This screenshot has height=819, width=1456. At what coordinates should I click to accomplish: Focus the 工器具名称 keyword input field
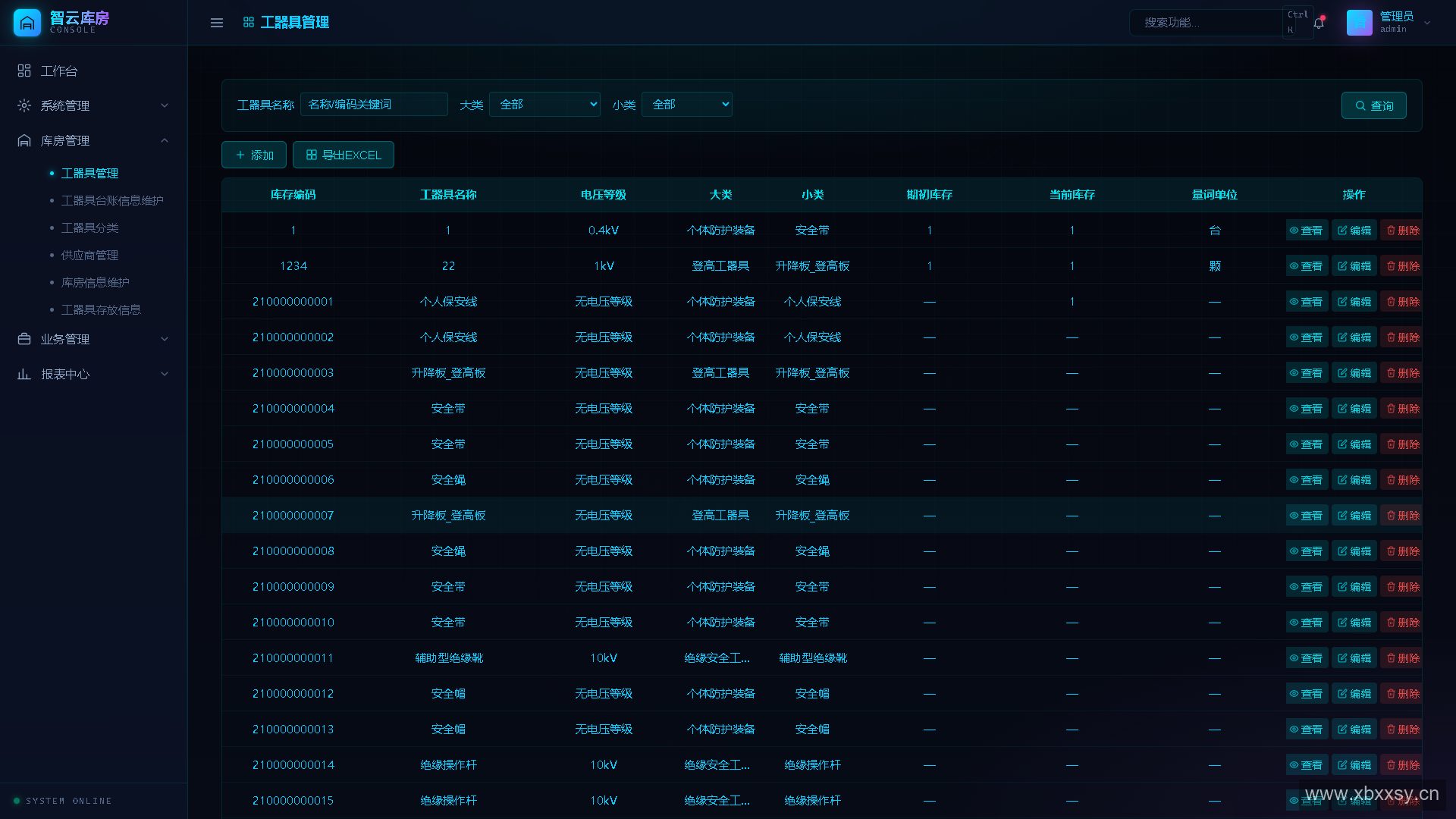pos(374,105)
